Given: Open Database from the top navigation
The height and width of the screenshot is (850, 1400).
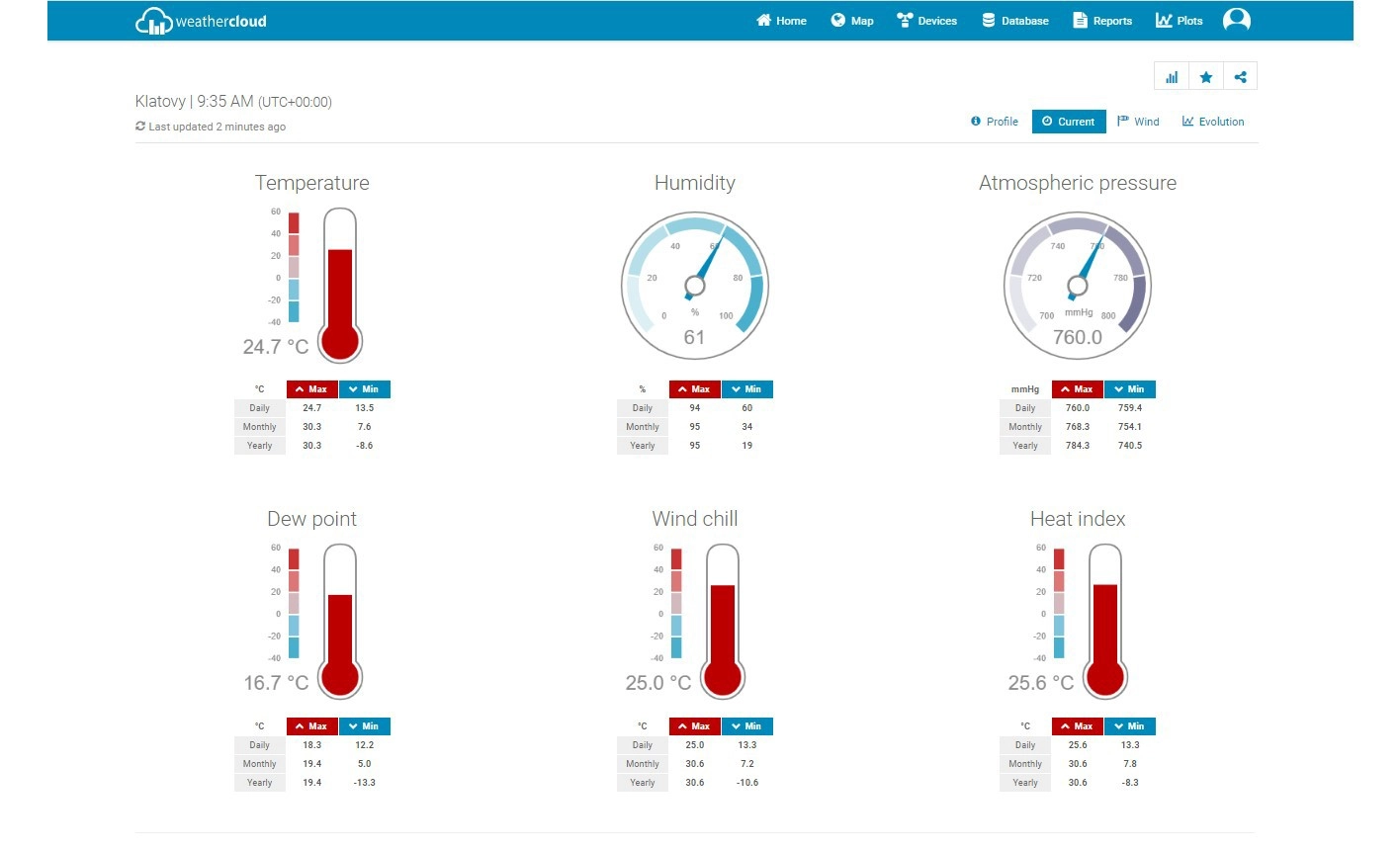Looking at the screenshot, I should [1015, 21].
